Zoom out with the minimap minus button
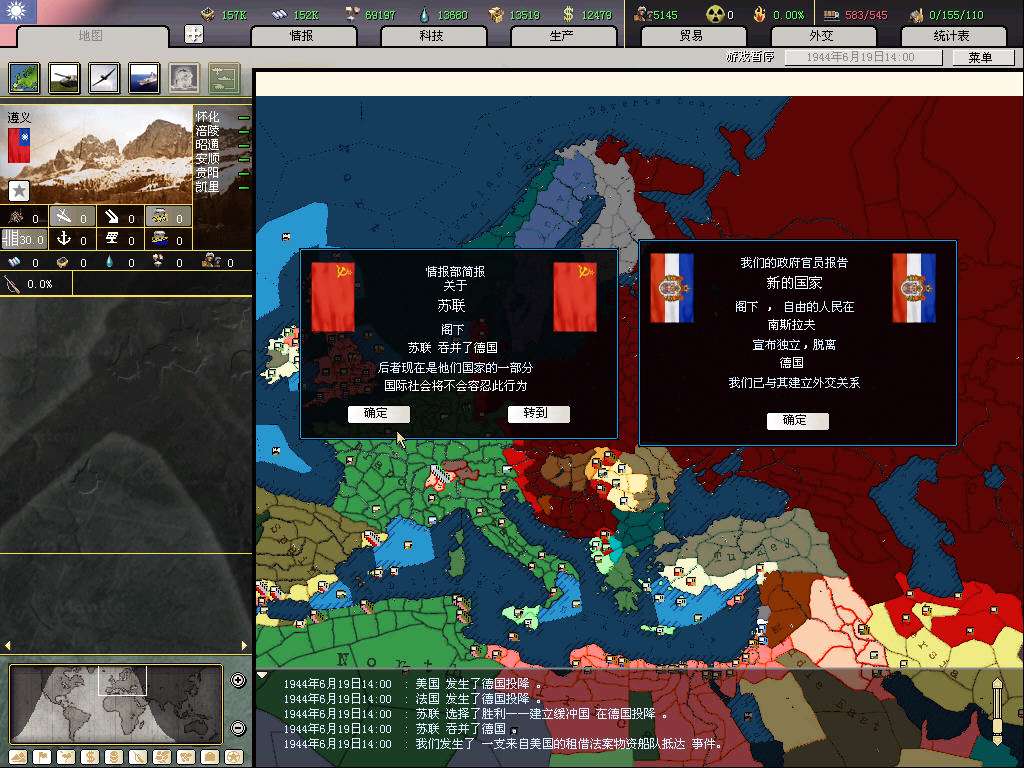1024x768 pixels. (238, 728)
